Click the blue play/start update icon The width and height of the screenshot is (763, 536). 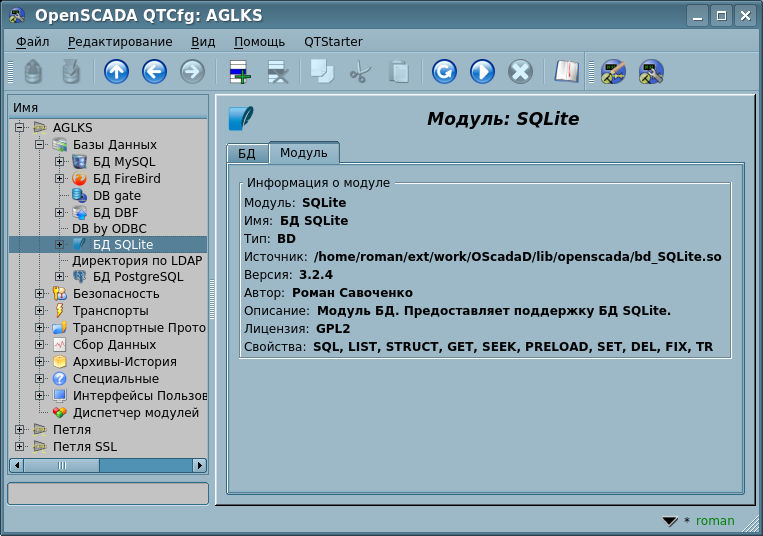click(482, 72)
